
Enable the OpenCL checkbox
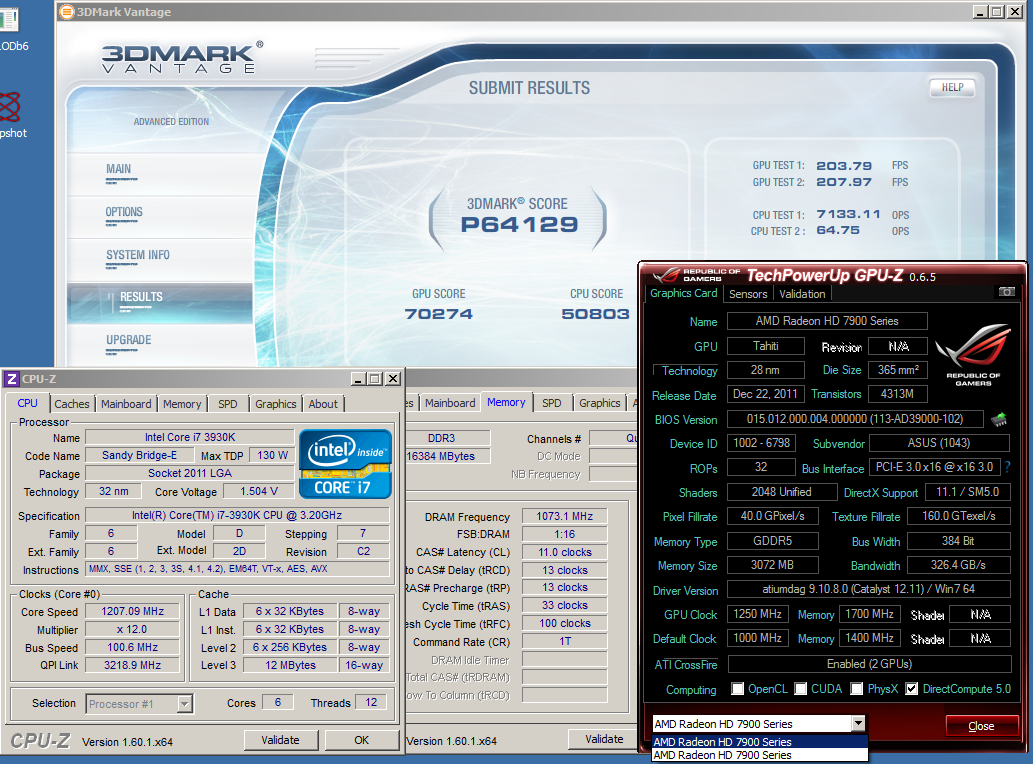(x=737, y=689)
